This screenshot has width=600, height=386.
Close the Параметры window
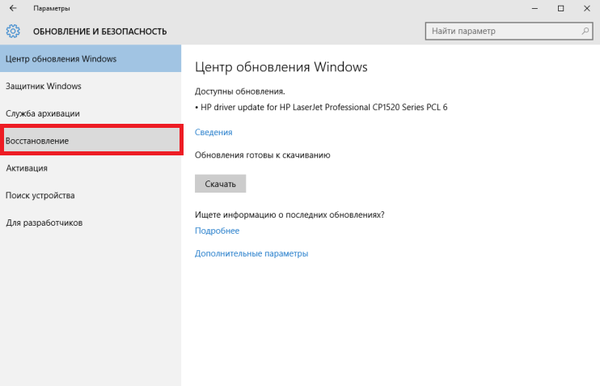[587, 8]
